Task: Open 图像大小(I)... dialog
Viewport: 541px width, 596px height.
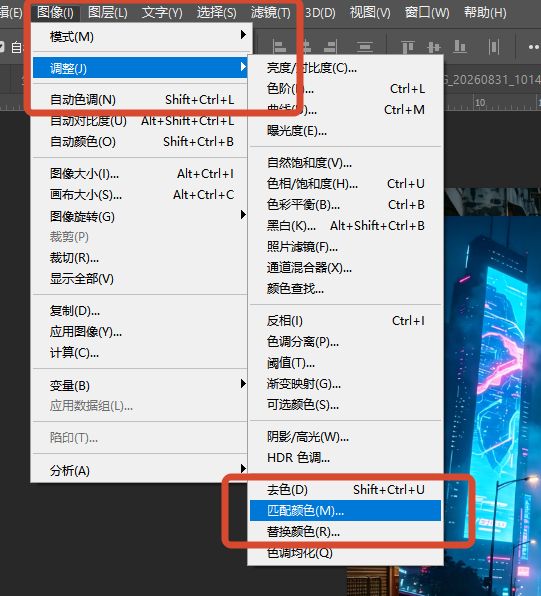Action: tap(140, 174)
